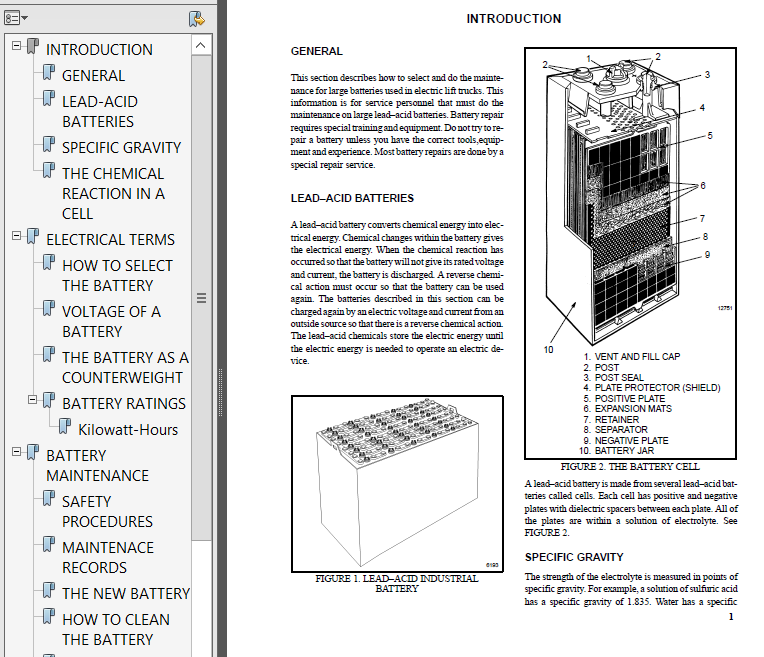This screenshot has height=657, width=764.
Task: Select the SPECIFIC GRAVITY bookmark
Action: point(121,148)
